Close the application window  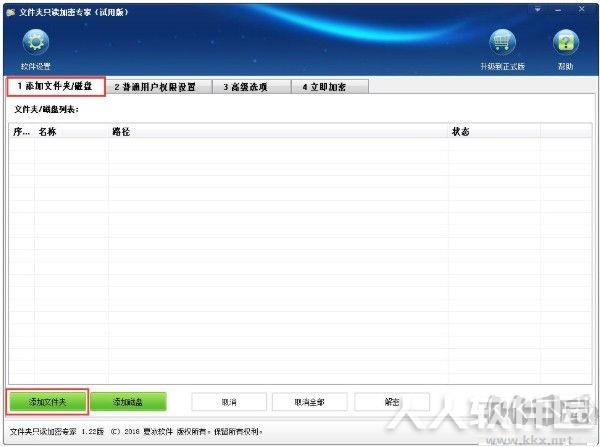tap(581, 9)
